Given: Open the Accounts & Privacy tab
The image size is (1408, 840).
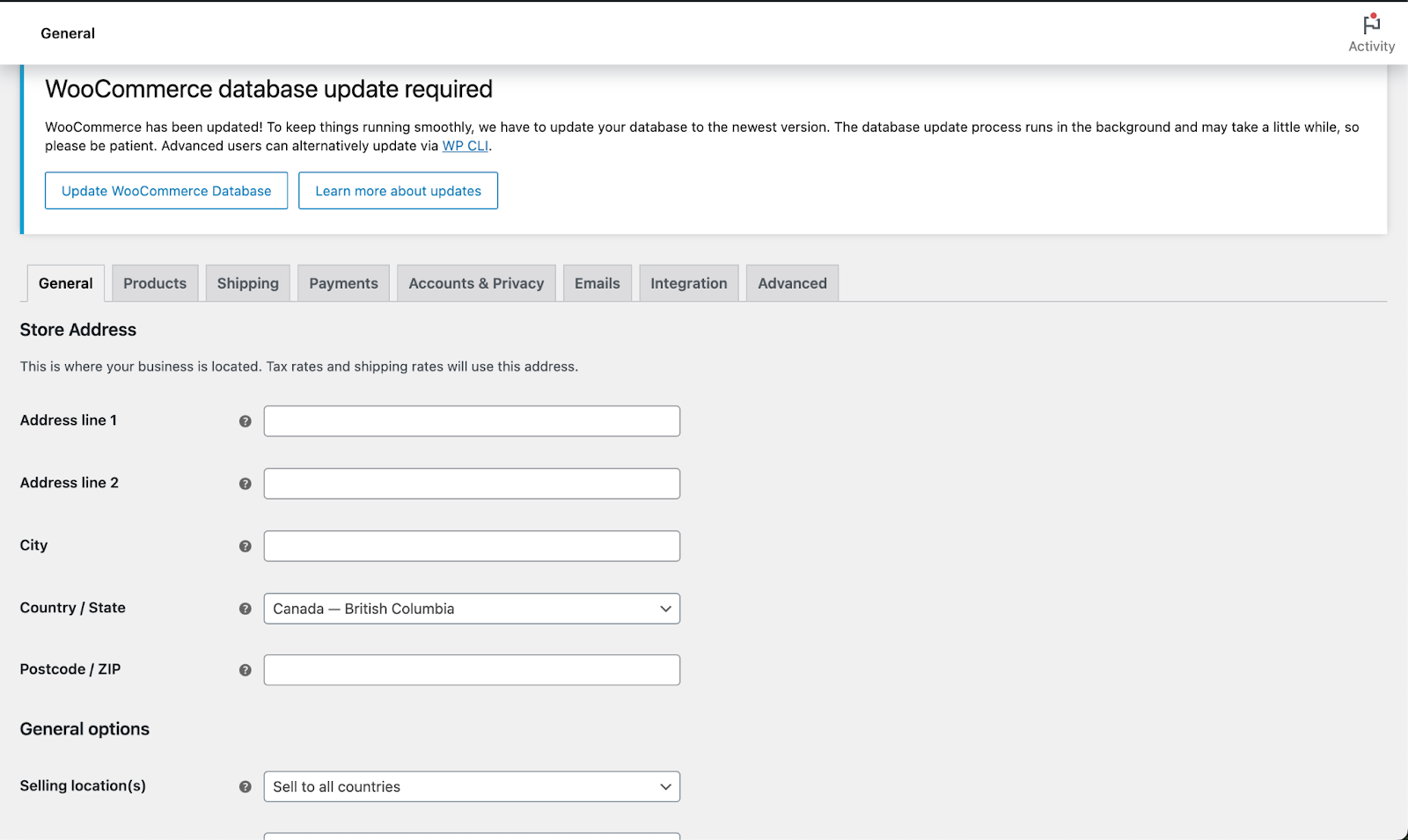Looking at the screenshot, I should 476,283.
